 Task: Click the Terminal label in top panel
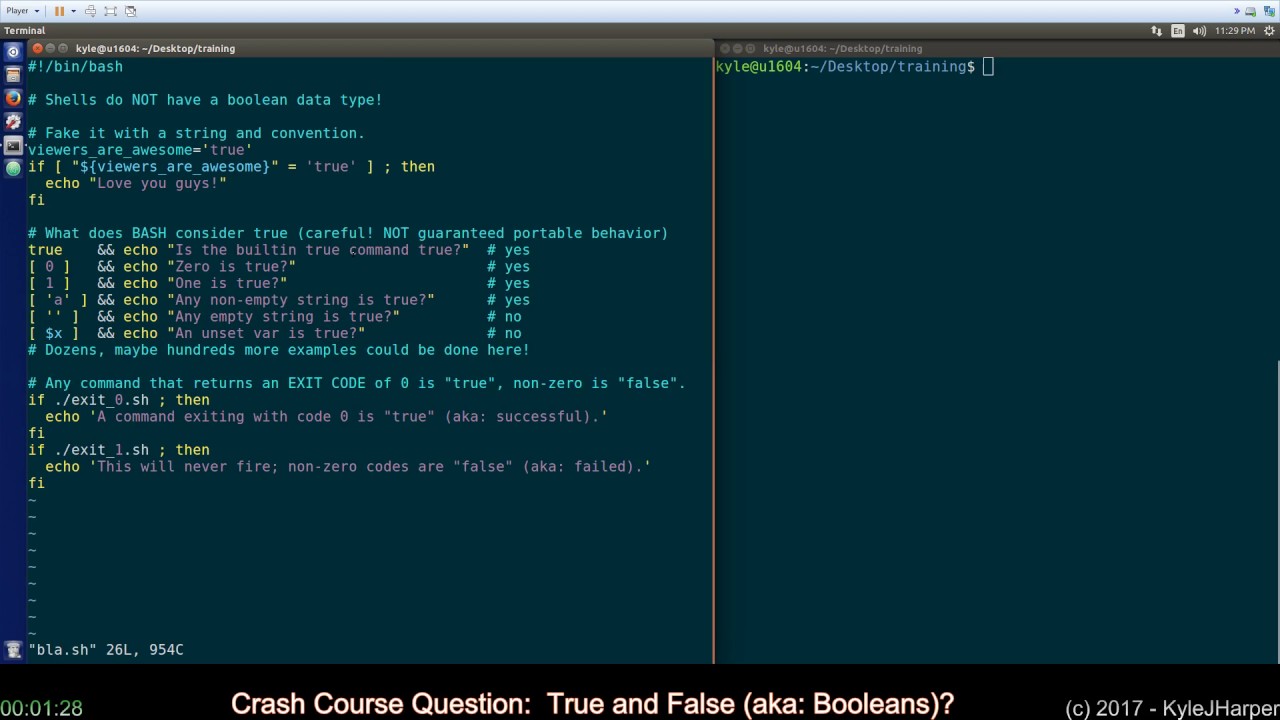coord(24,31)
